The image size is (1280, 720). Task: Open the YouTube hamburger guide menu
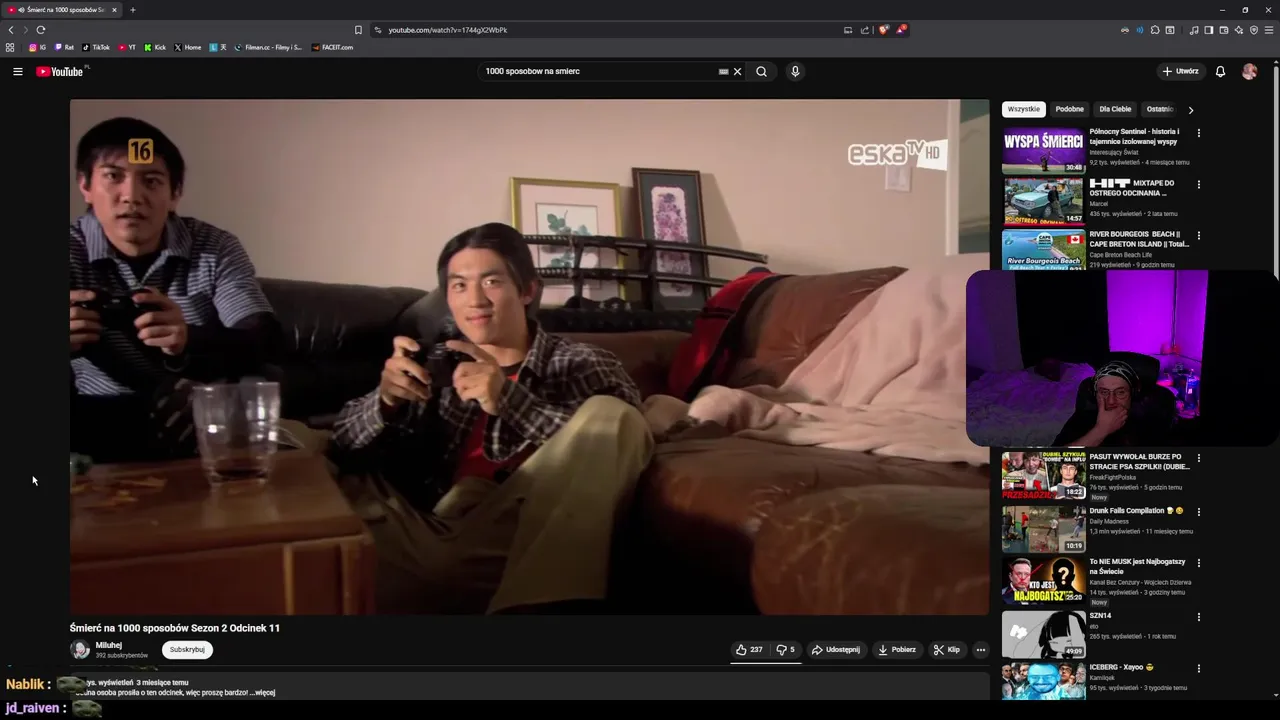pyautogui.click(x=17, y=71)
